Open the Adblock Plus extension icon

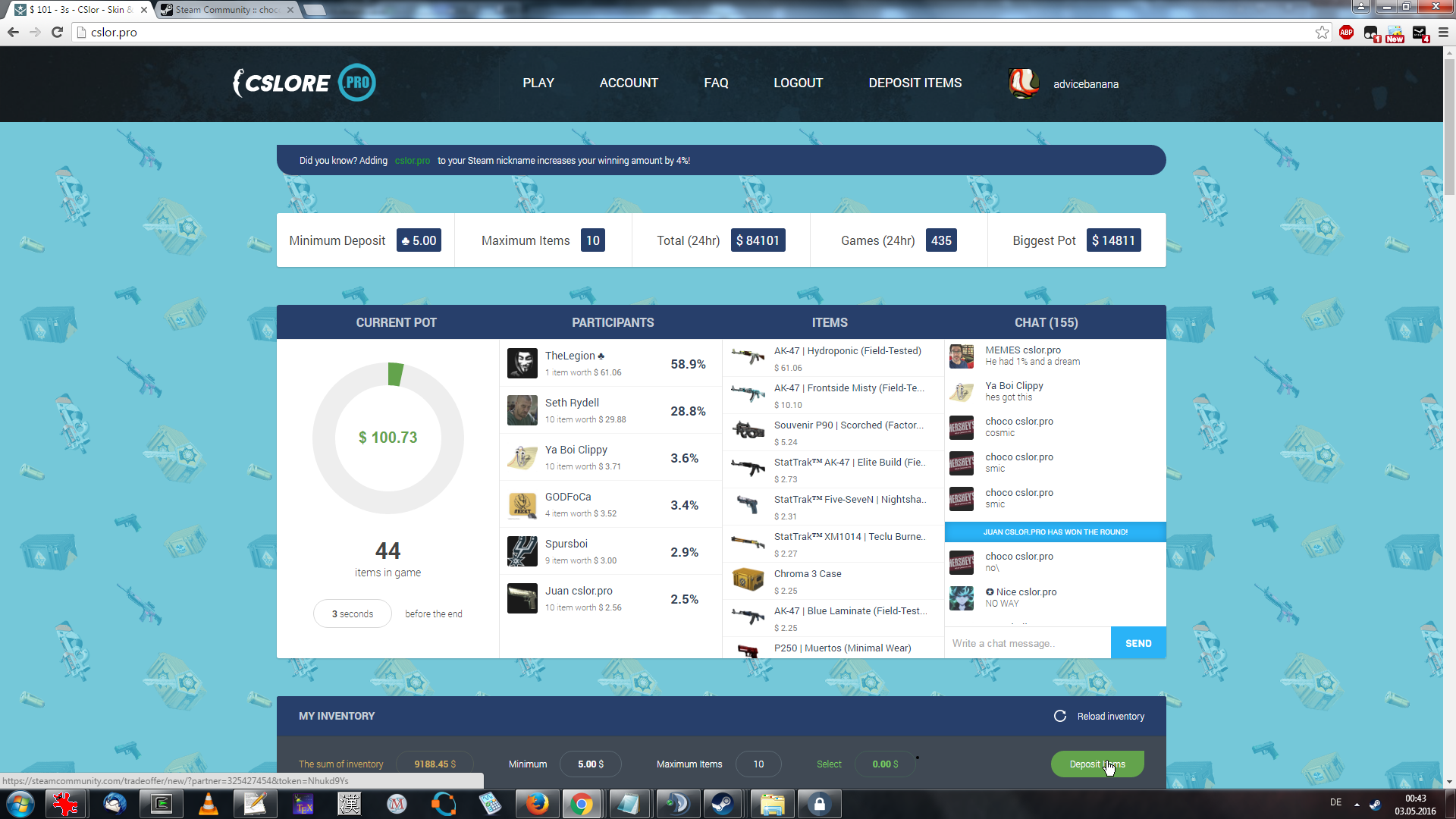(x=1346, y=32)
